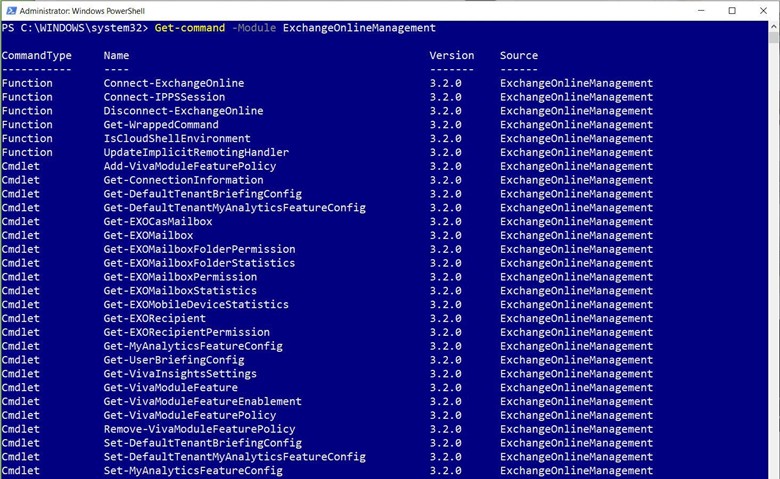Click the -Module parameter text
This screenshot has width=780, height=479.
254,28
